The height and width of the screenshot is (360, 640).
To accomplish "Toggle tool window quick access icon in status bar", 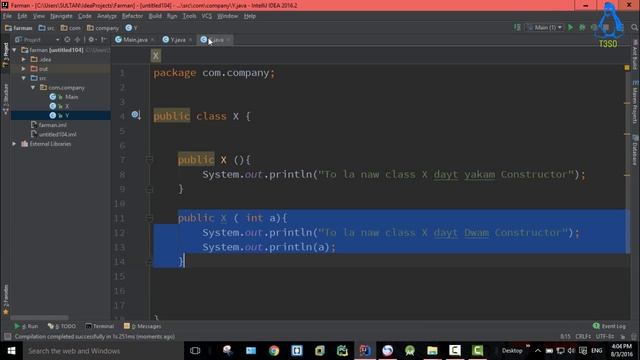I will pyautogui.click(x=7, y=337).
